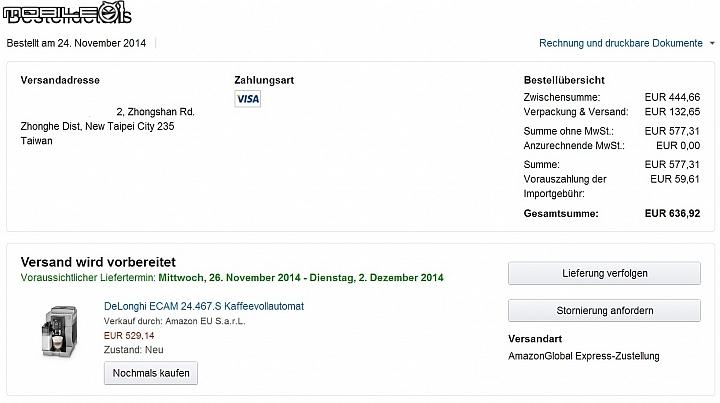This screenshot has height=403, width=720.
Task: Open the Rechnung und druckbare Dokumente link
Action: click(621, 43)
